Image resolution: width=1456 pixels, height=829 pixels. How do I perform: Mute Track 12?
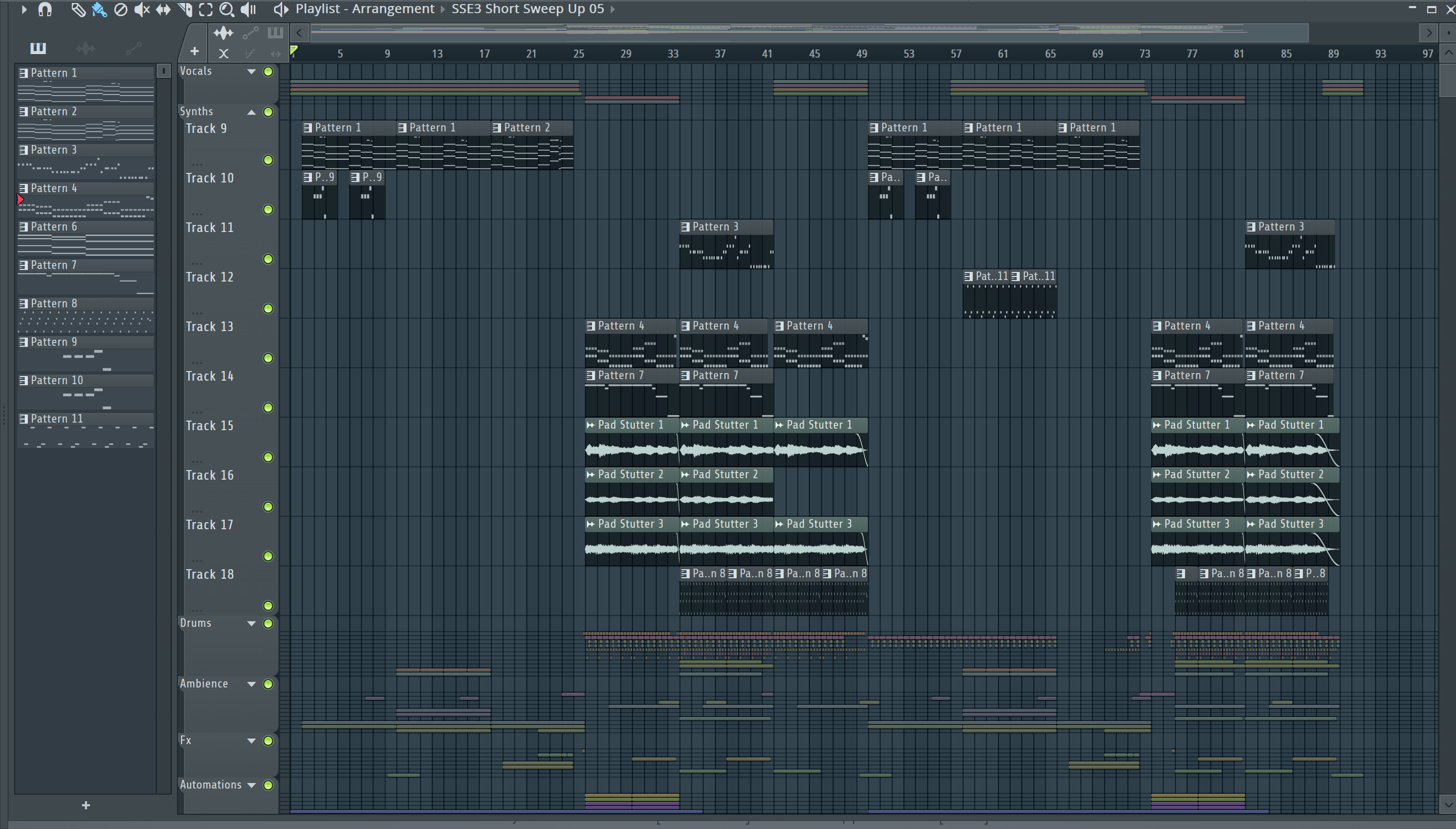(268, 308)
